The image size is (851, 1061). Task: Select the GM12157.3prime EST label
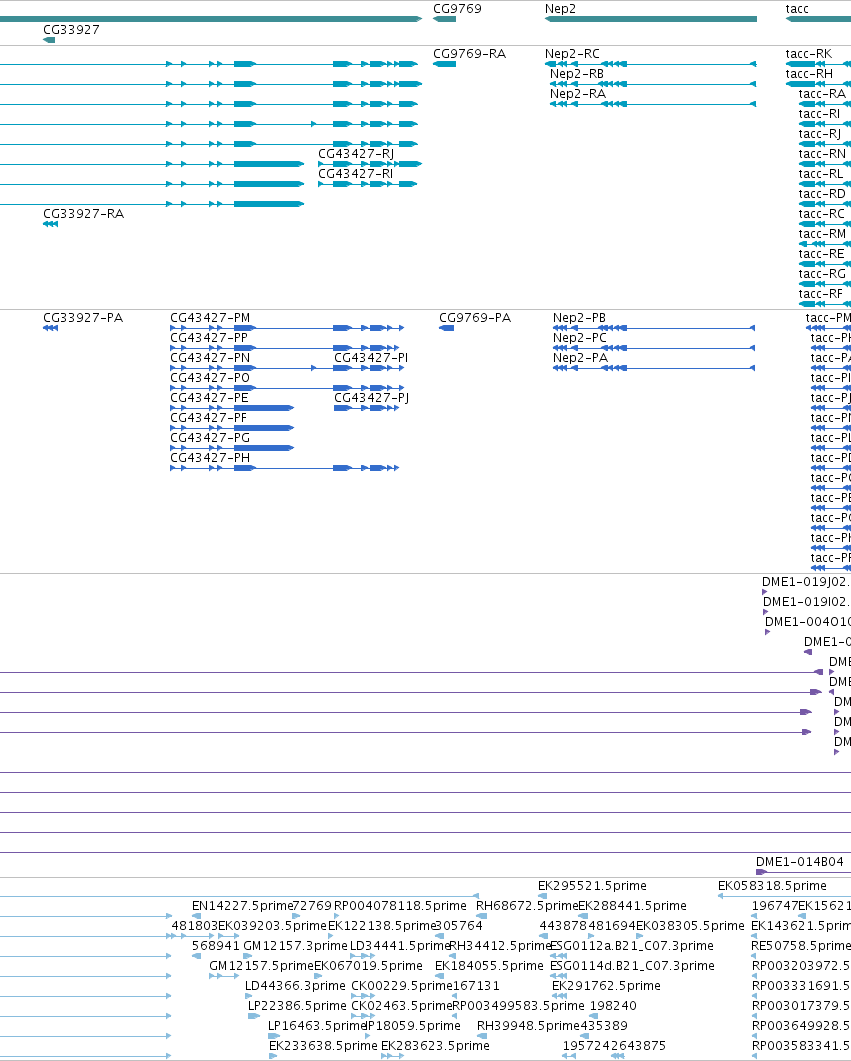coord(296,945)
